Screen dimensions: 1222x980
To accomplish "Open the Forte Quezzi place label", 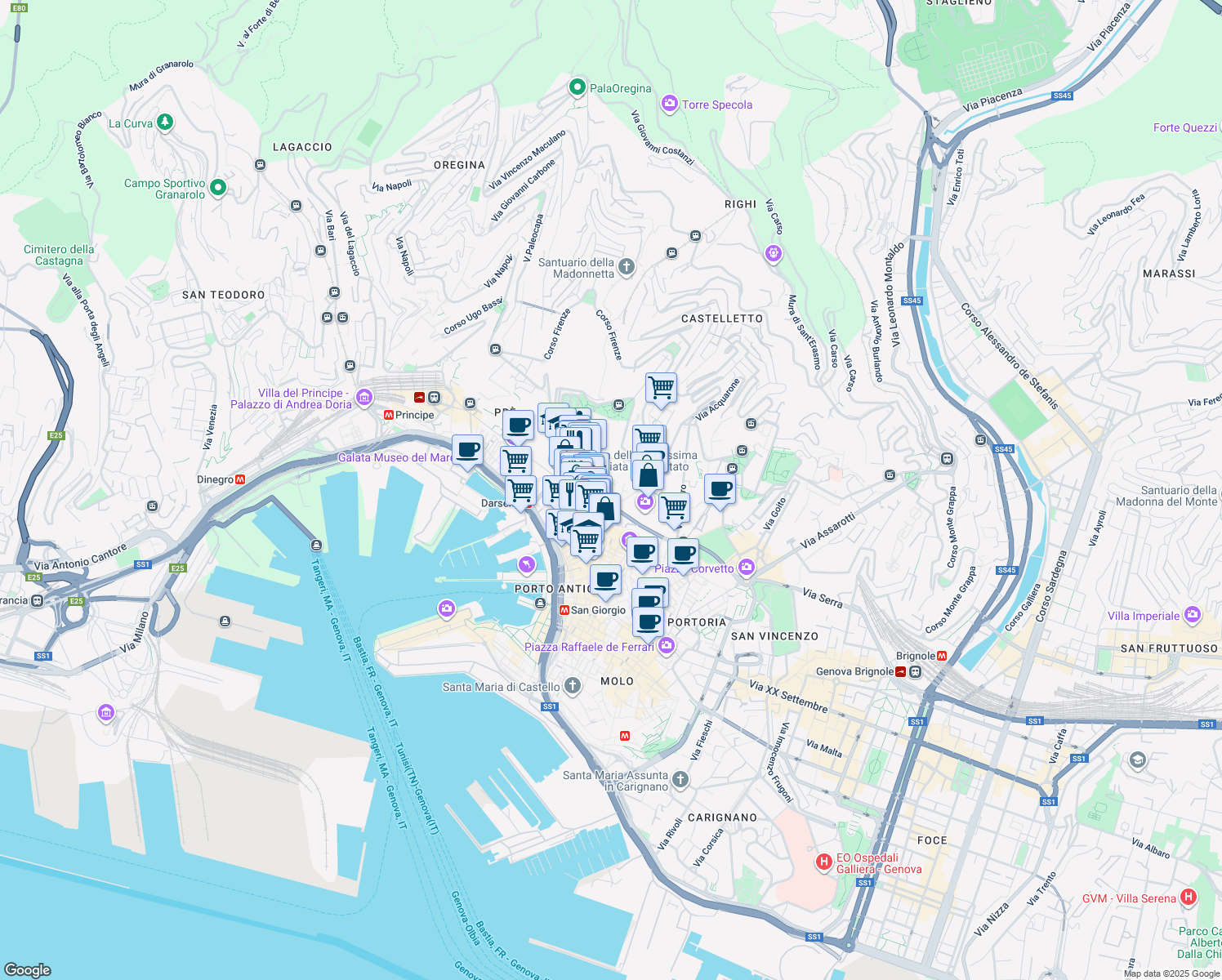I will click(x=1185, y=127).
